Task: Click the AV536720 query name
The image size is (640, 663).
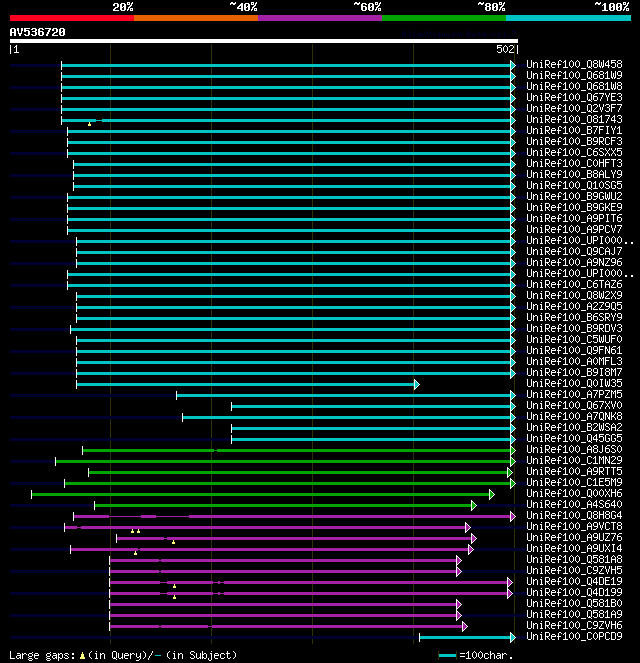Action: pos(37,32)
